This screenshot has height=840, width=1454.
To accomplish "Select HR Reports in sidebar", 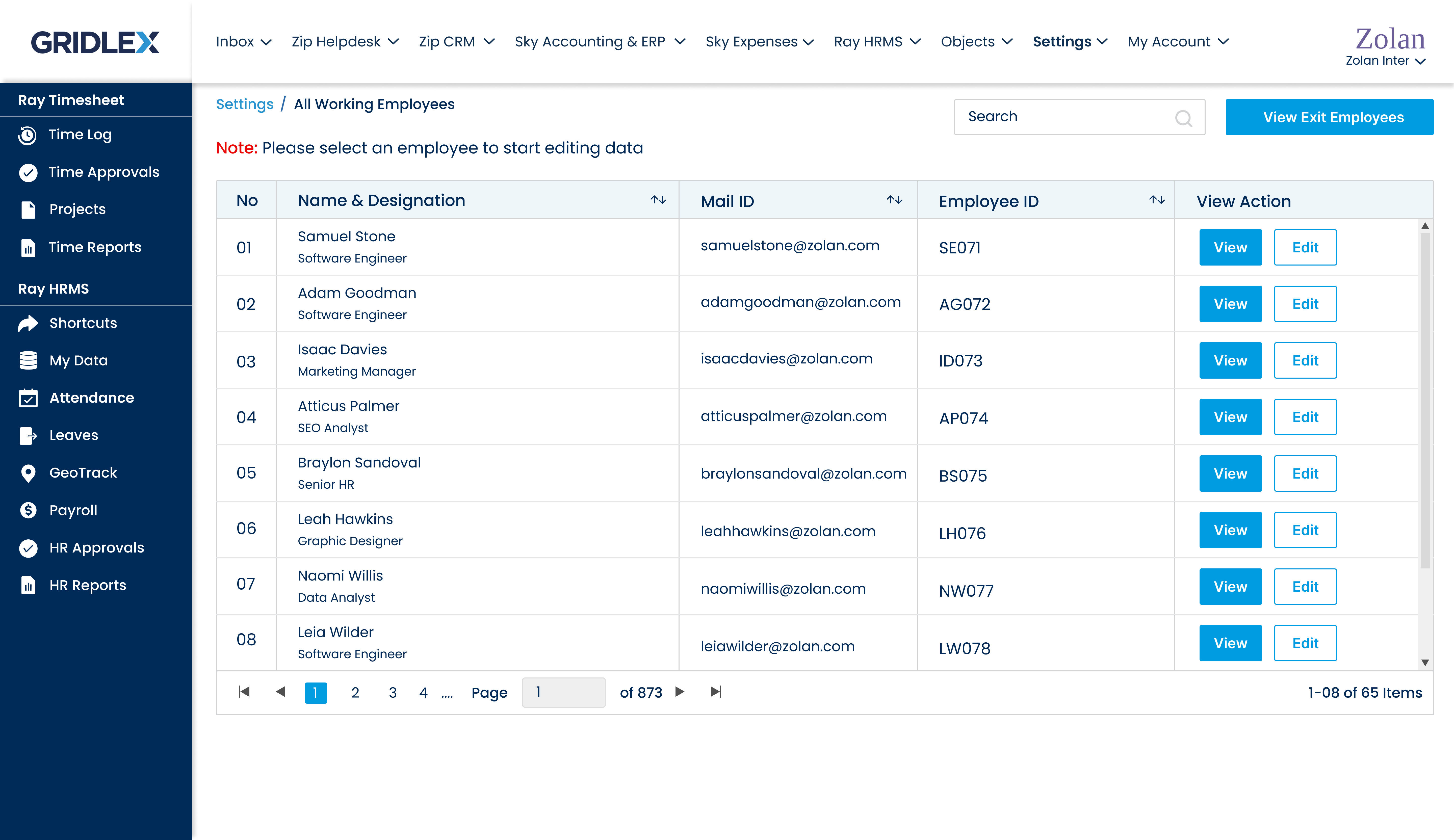I will 87,586.
